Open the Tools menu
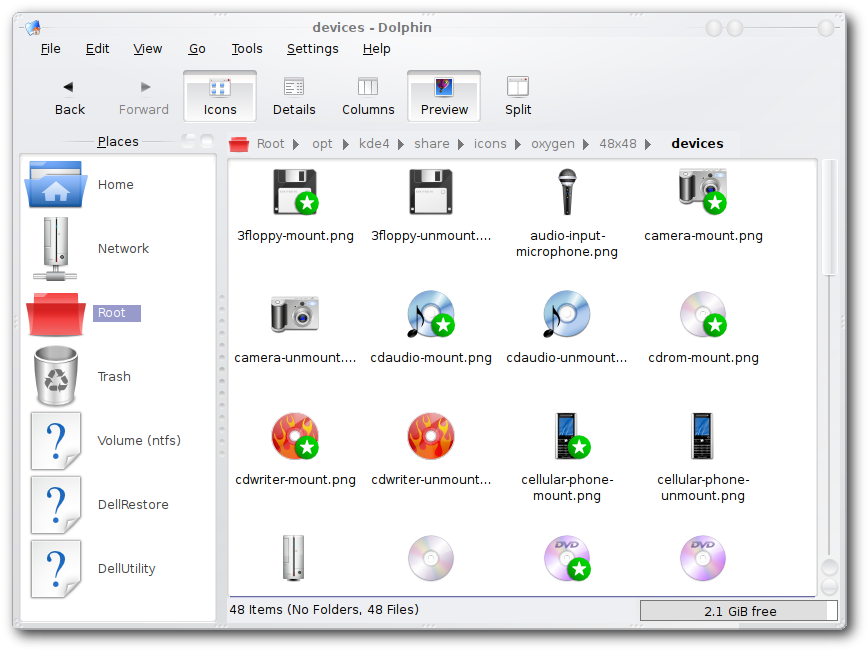Viewport: 868px width, 651px height. (x=246, y=48)
